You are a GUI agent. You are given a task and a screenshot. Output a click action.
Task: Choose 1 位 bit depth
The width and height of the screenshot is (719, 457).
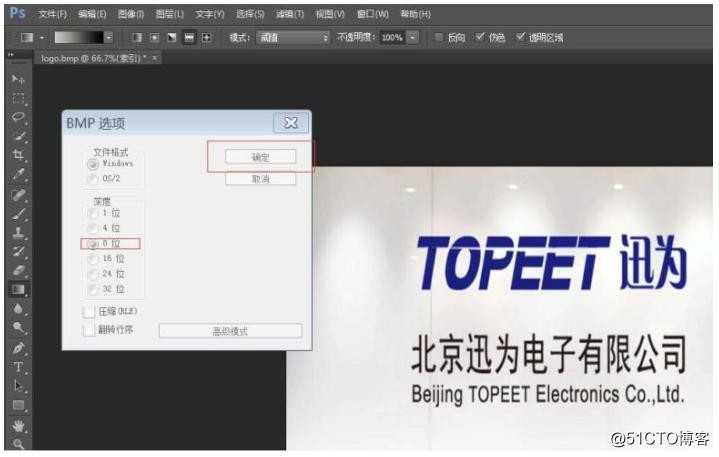[93, 214]
